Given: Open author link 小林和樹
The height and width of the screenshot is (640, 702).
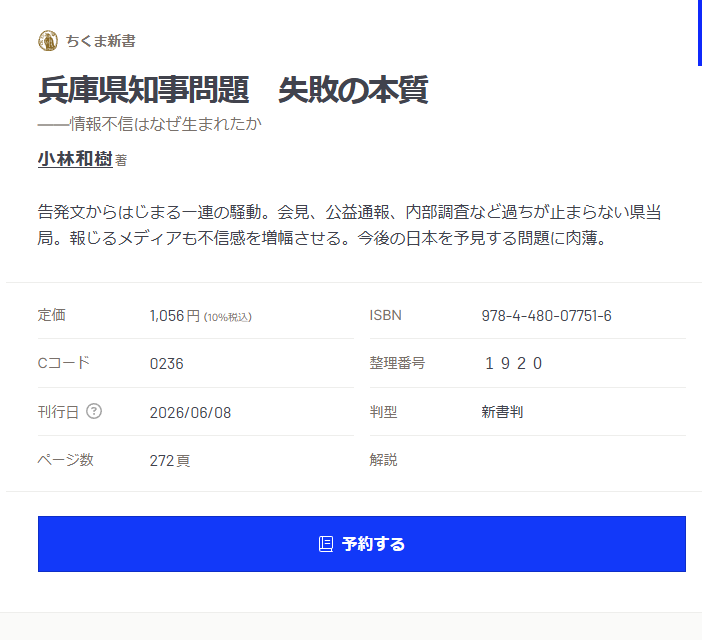Looking at the screenshot, I should pos(75,159).
